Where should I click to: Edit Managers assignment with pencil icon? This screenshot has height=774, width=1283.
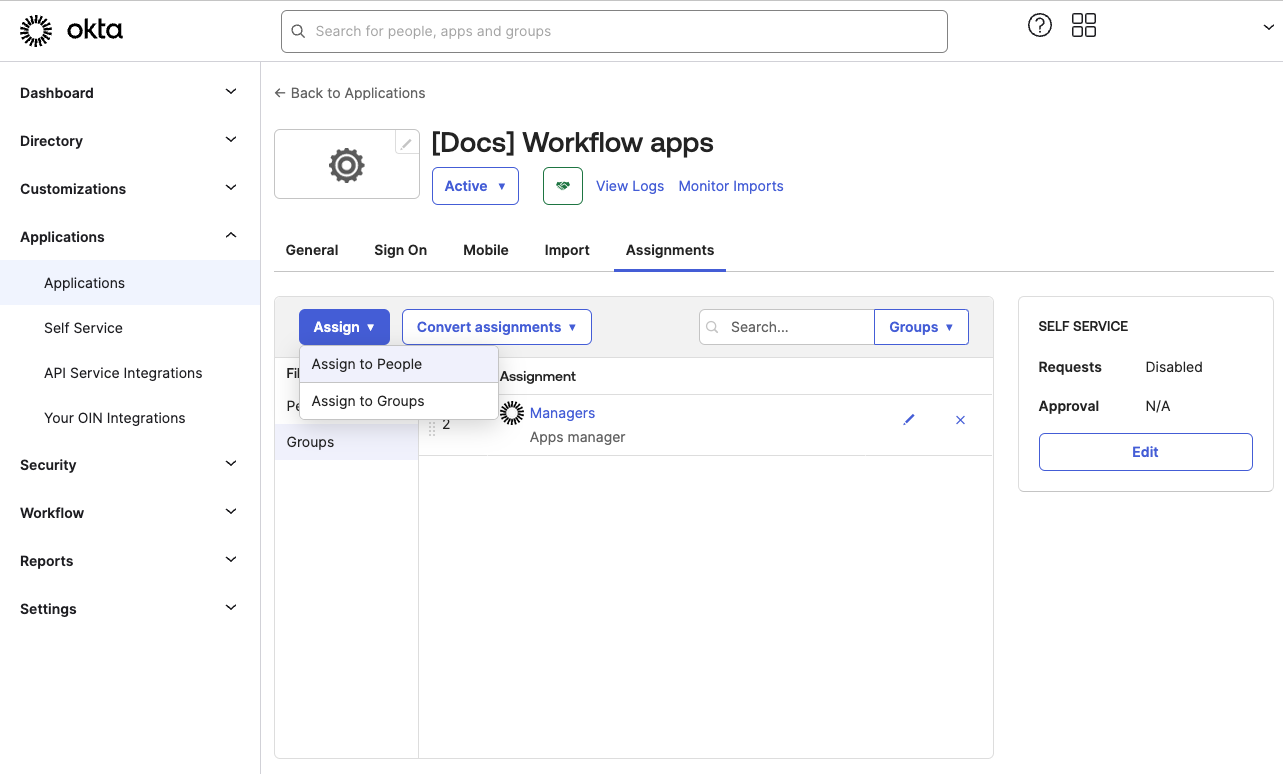pos(909,420)
